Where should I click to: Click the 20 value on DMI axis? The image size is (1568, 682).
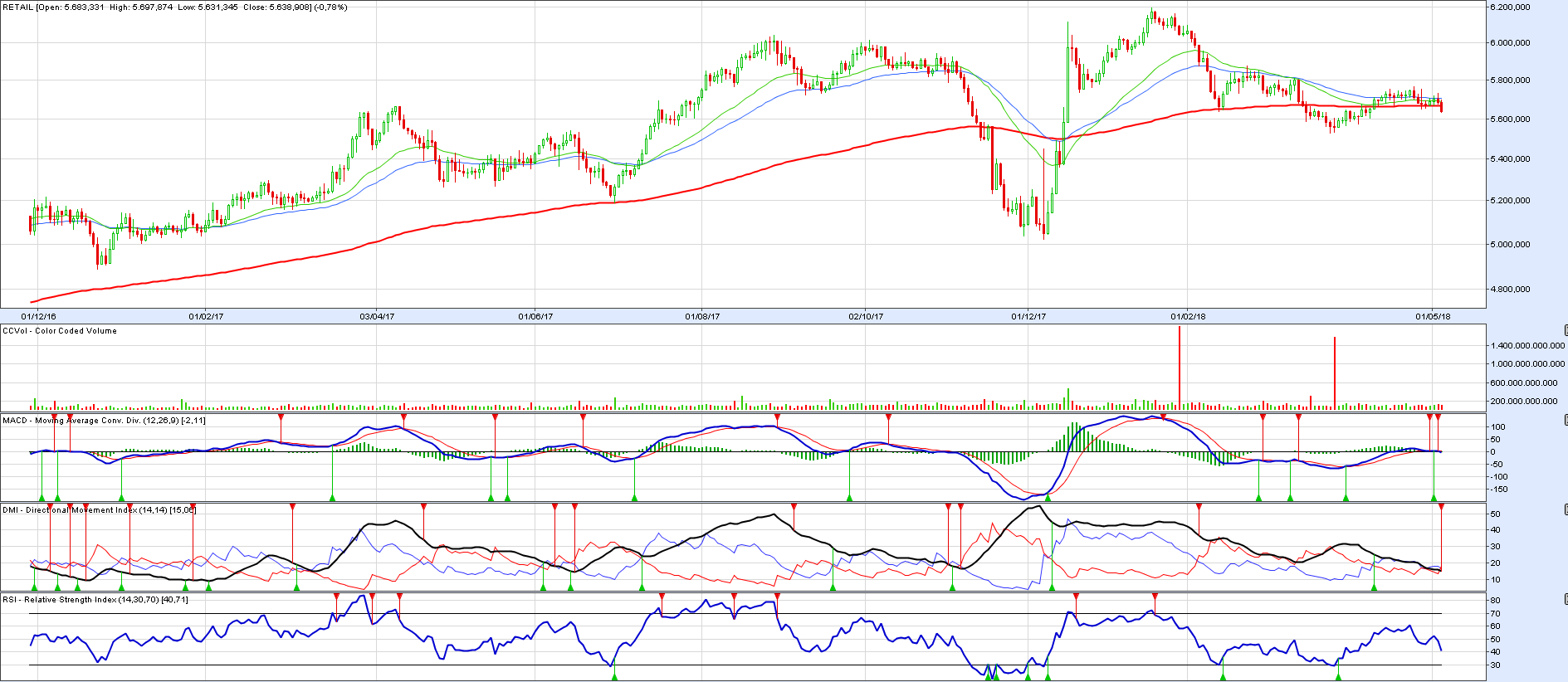point(1496,563)
